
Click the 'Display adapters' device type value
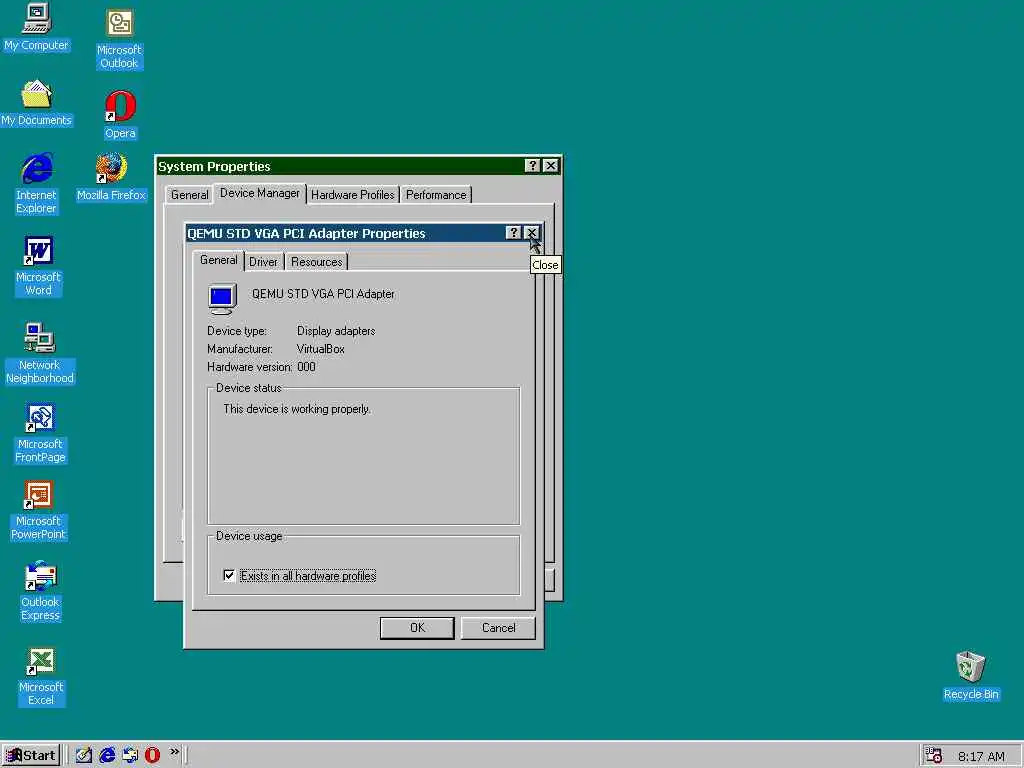tap(336, 330)
